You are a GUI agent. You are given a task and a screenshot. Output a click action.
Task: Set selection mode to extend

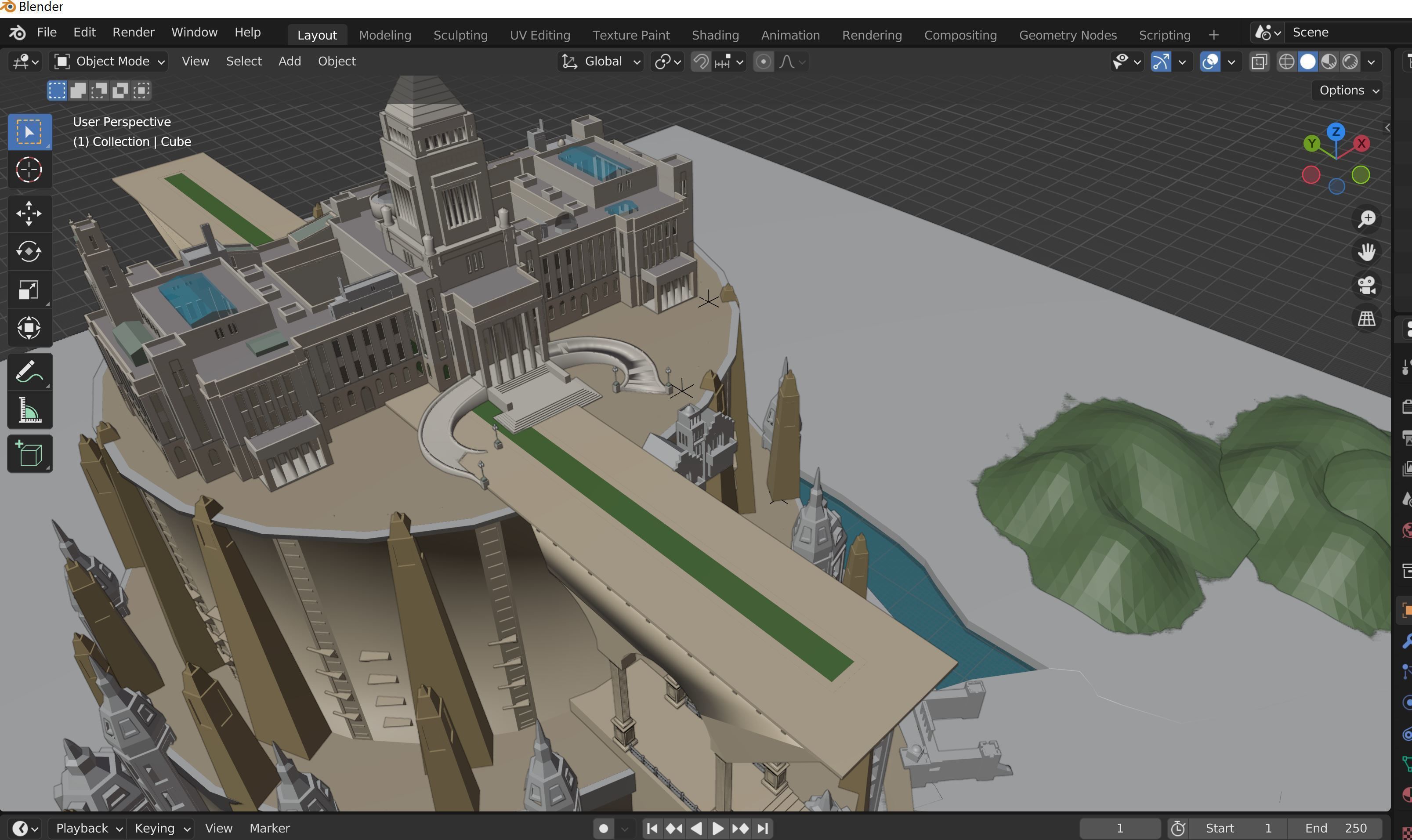tap(78, 91)
